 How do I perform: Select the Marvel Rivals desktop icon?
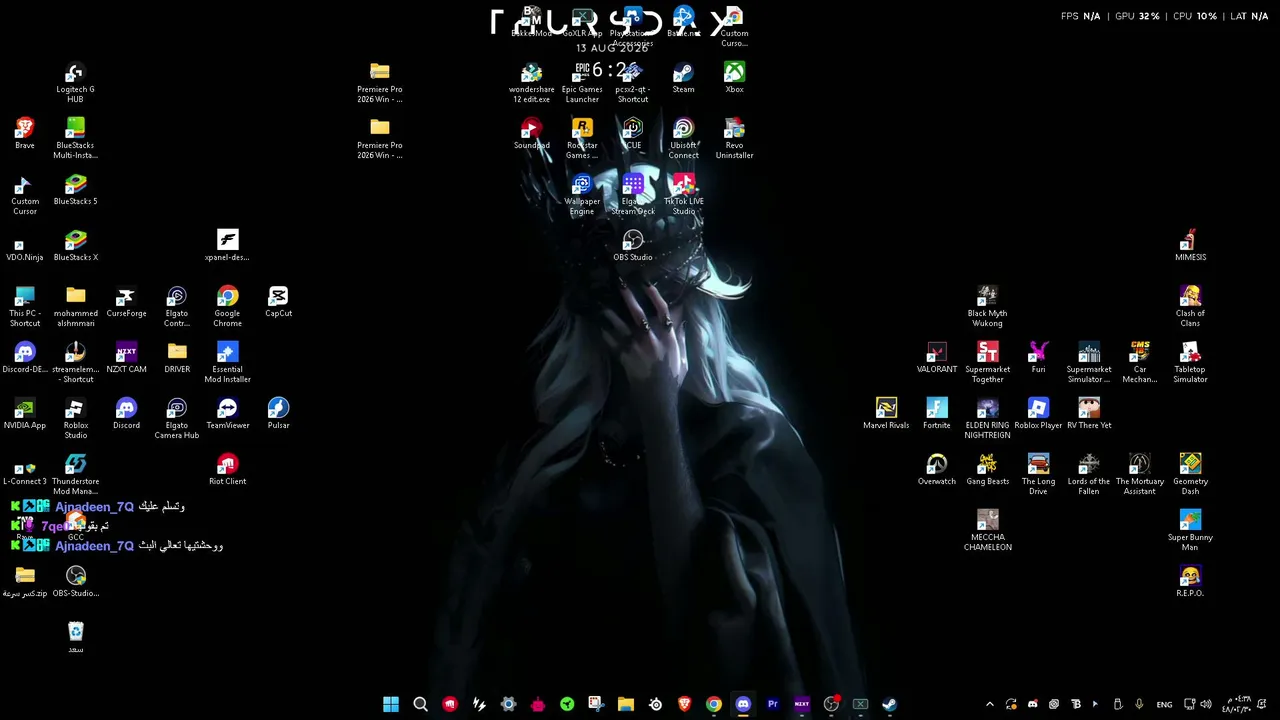[x=886, y=414]
